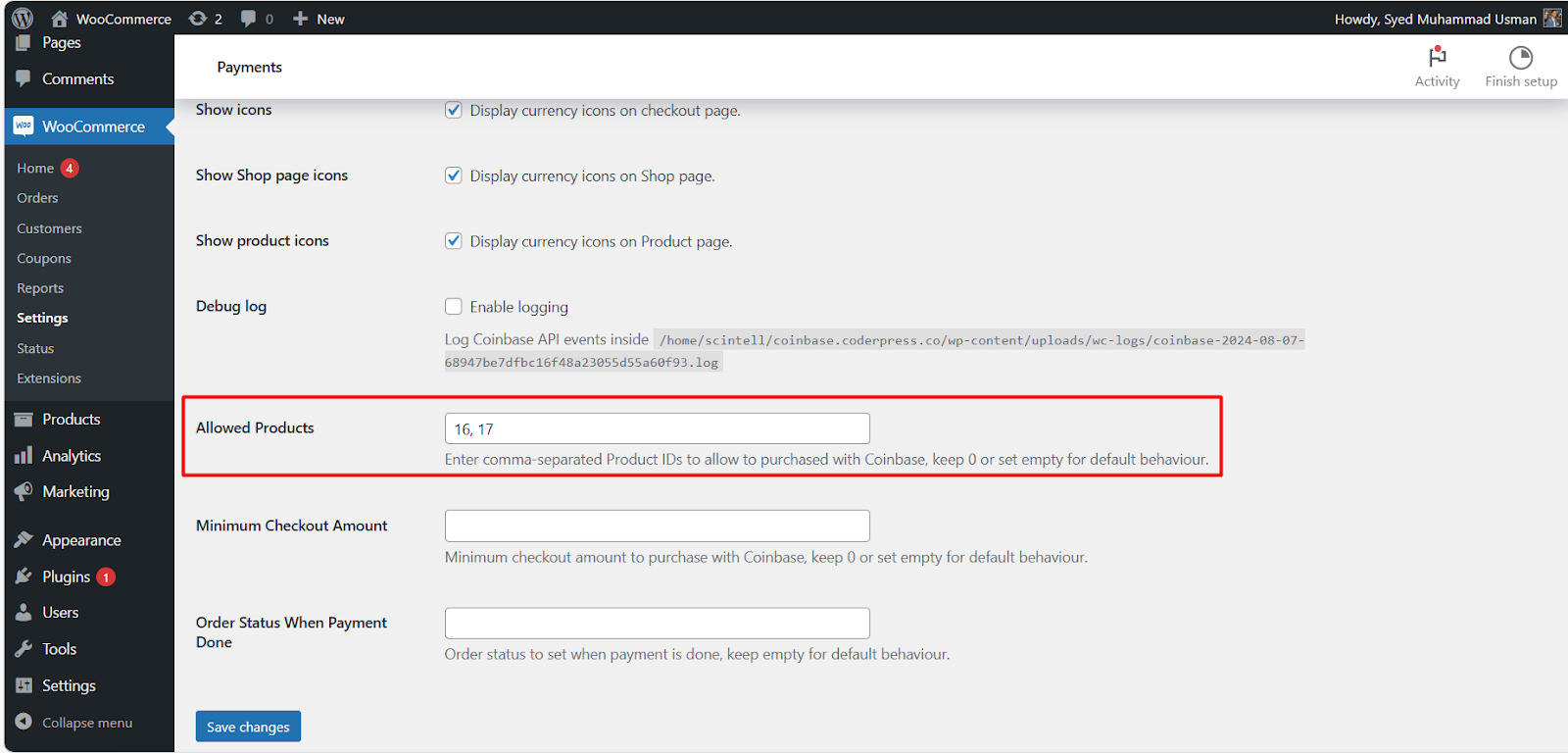Viewport: 1568px width, 753px height.
Task: Uncheck Display currency icons on Shop page
Action: coord(453,176)
